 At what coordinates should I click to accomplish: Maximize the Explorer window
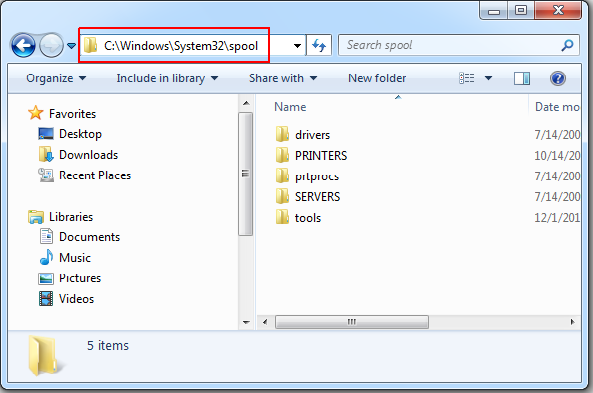[x=521, y=10]
